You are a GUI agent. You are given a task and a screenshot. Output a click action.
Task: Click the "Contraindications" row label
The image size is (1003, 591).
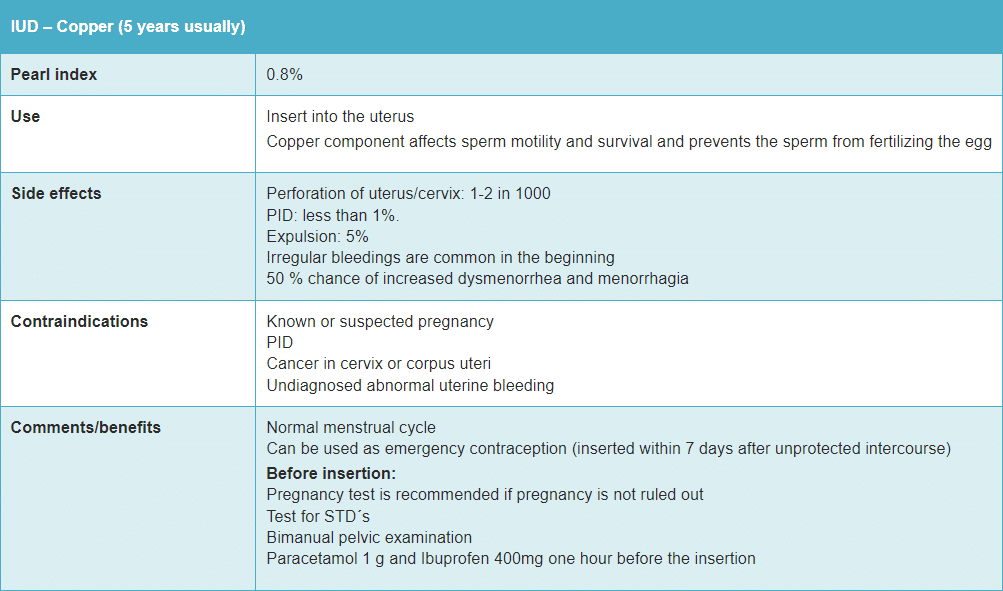(79, 321)
